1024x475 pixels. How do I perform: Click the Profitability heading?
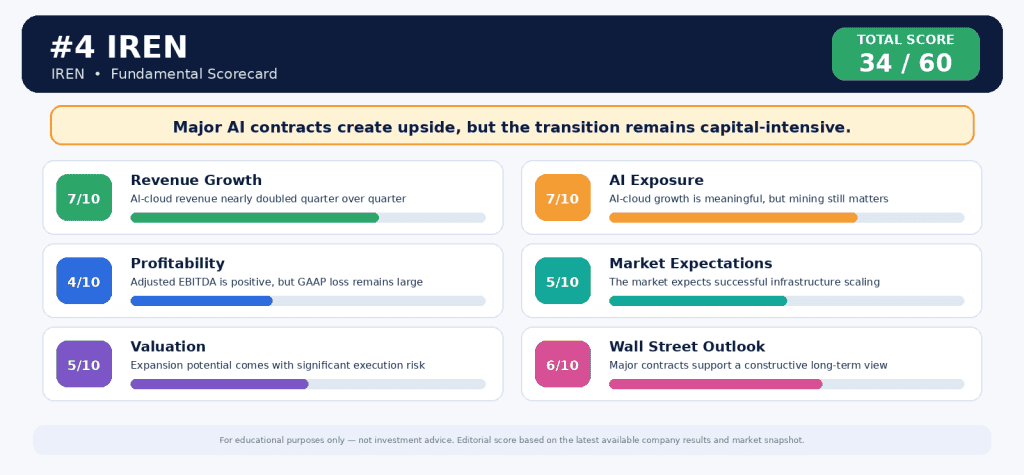(x=178, y=263)
